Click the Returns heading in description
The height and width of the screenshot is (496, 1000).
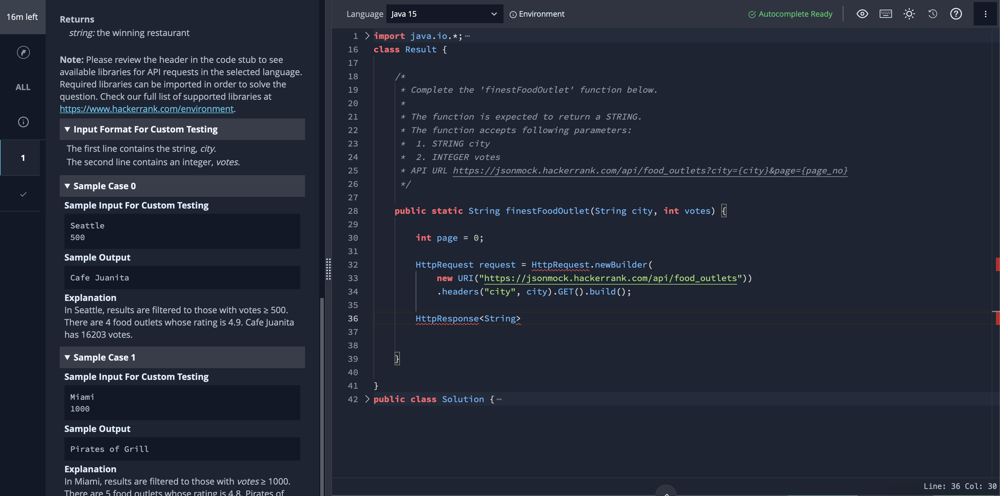pos(77,19)
